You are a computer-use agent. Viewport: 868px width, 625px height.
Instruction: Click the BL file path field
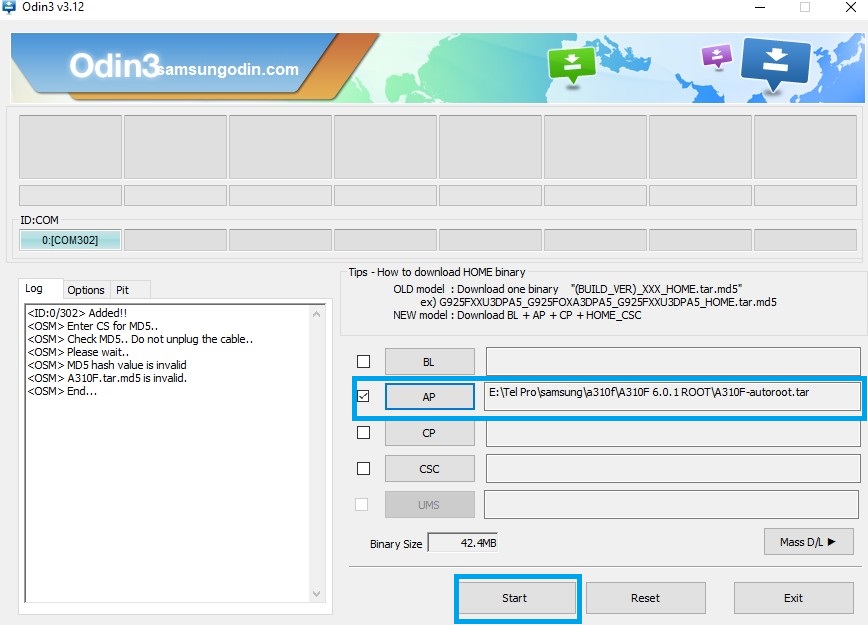pyautogui.click(x=673, y=361)
